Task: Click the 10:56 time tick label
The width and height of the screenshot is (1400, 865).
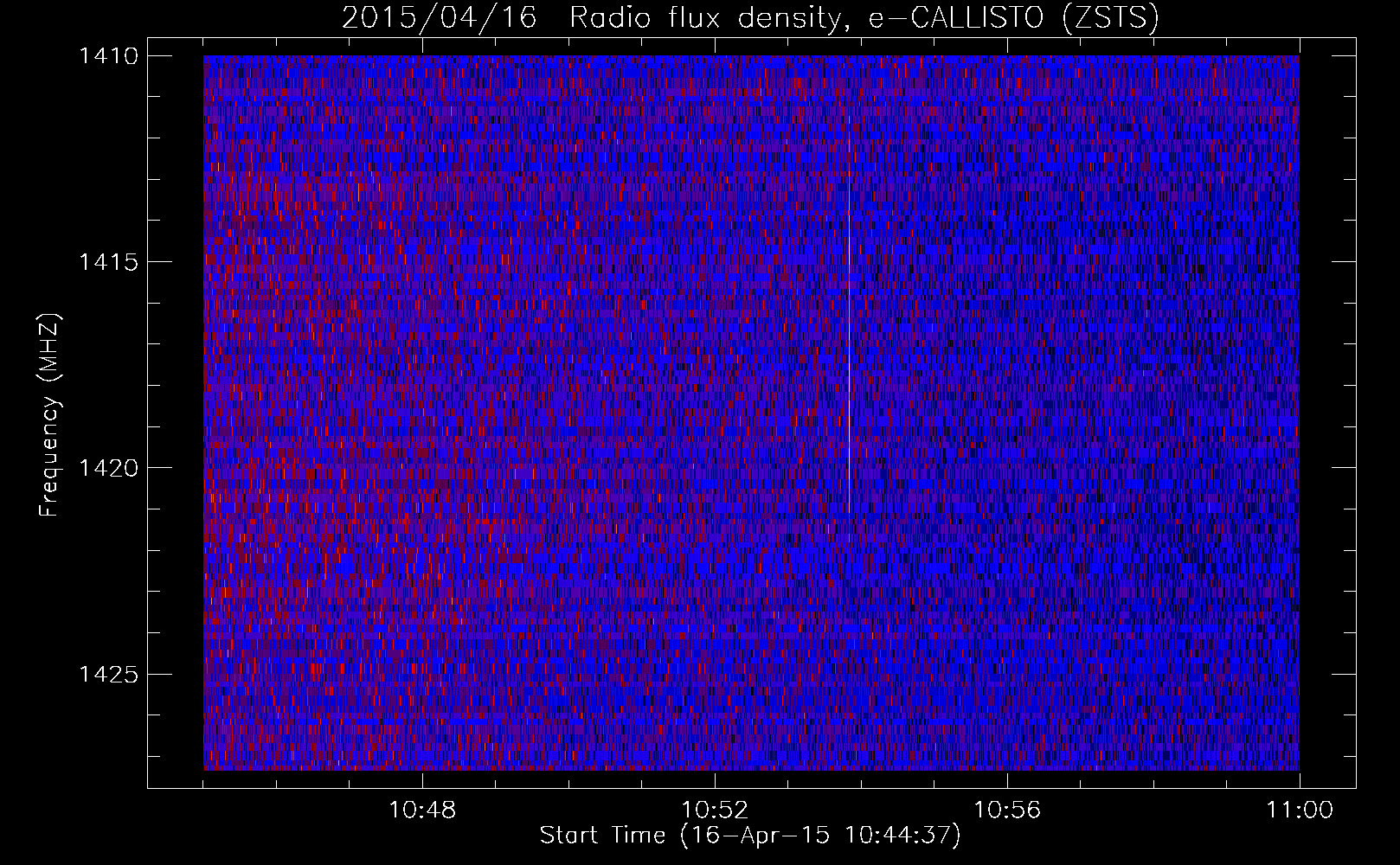Action: tap(1007, 811)
